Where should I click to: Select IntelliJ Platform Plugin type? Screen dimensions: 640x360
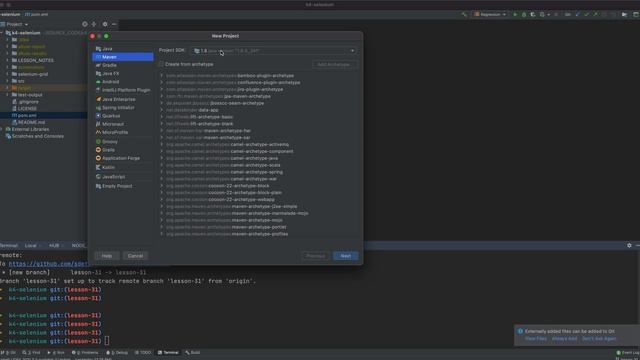tap(123, 90)
